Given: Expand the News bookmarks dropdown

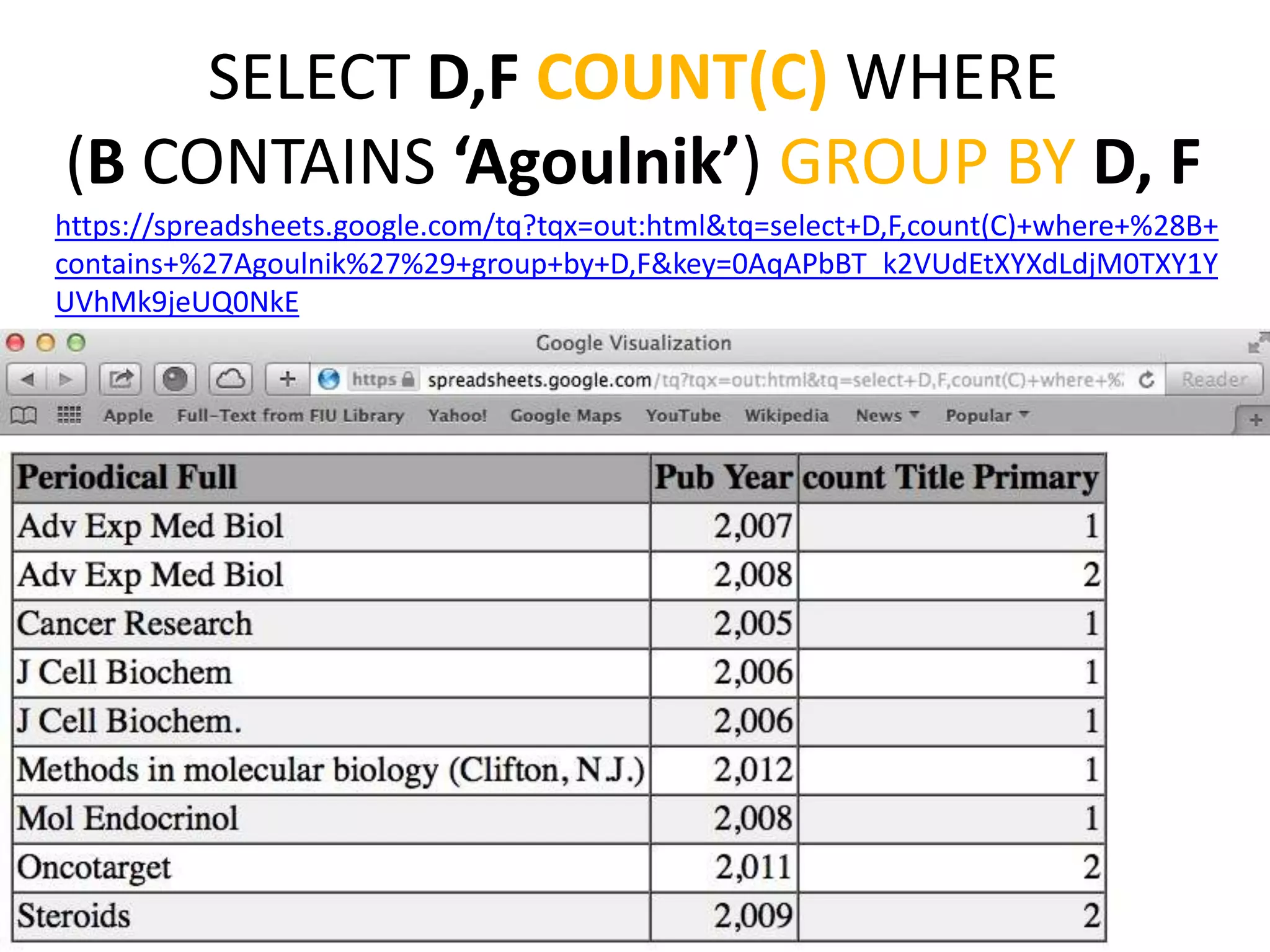Looking at the screenshot, I should pyautogui.click(x=887, y=415).
